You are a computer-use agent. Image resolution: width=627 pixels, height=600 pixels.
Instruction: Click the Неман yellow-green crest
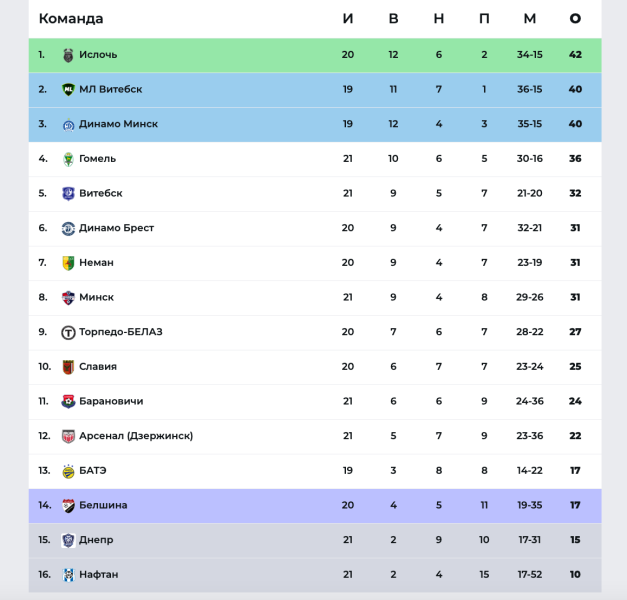[x=68, y=263]
